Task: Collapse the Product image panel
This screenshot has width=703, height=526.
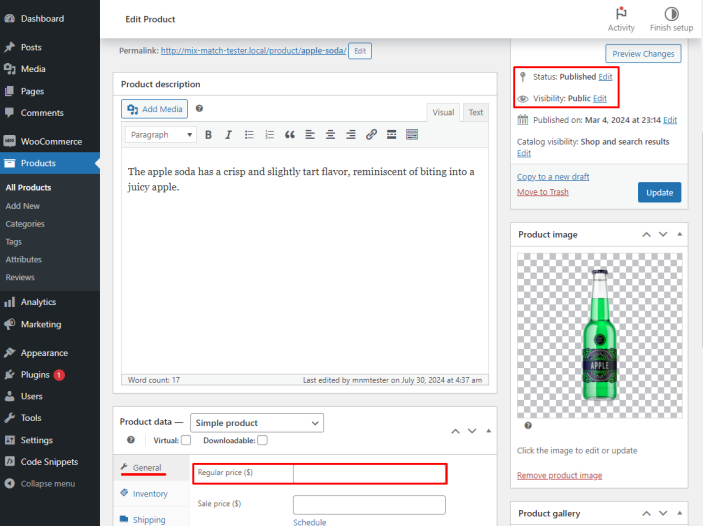Action: point(680,235)
